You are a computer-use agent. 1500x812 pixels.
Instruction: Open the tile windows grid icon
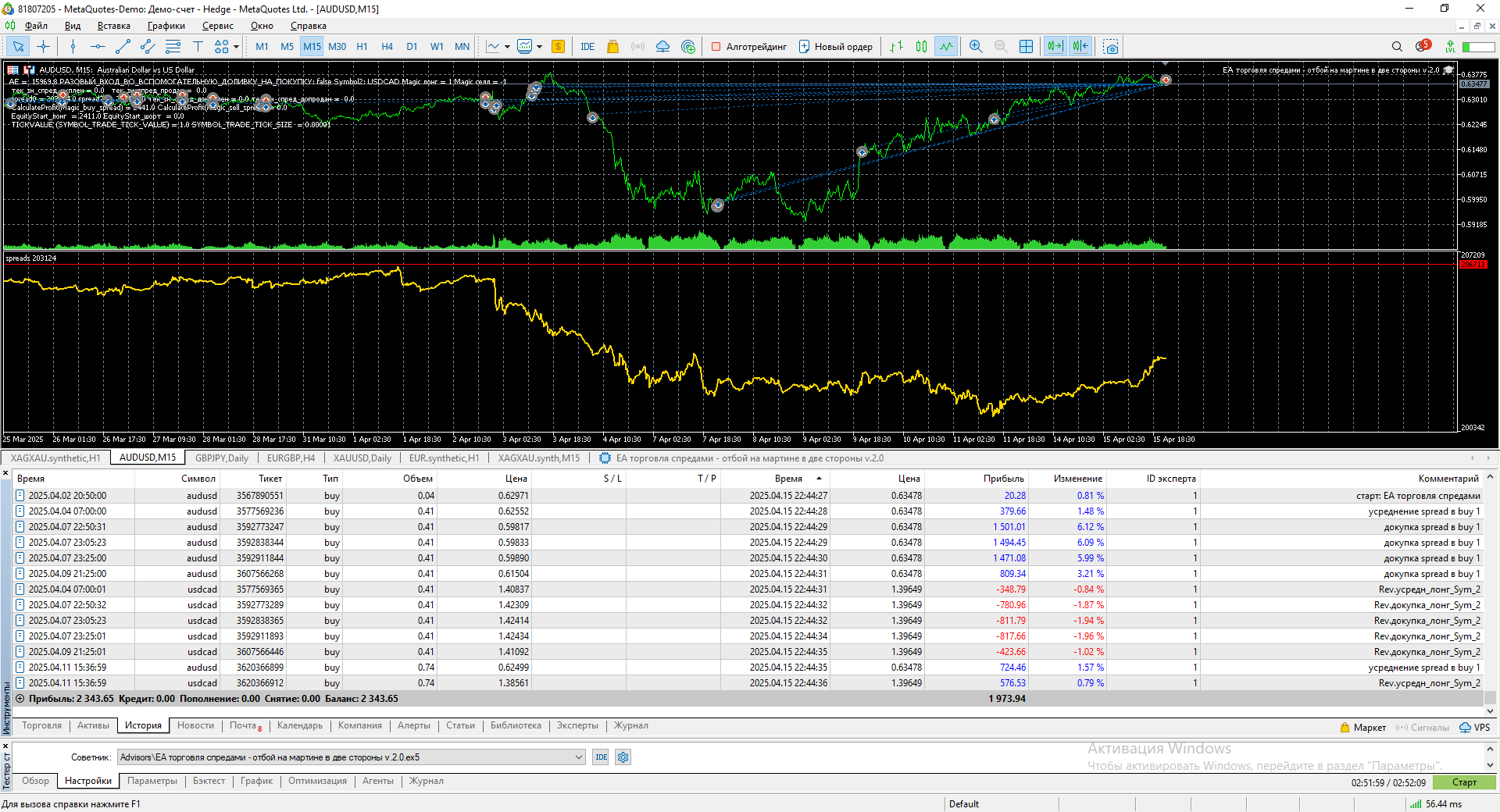point(1026,47)
